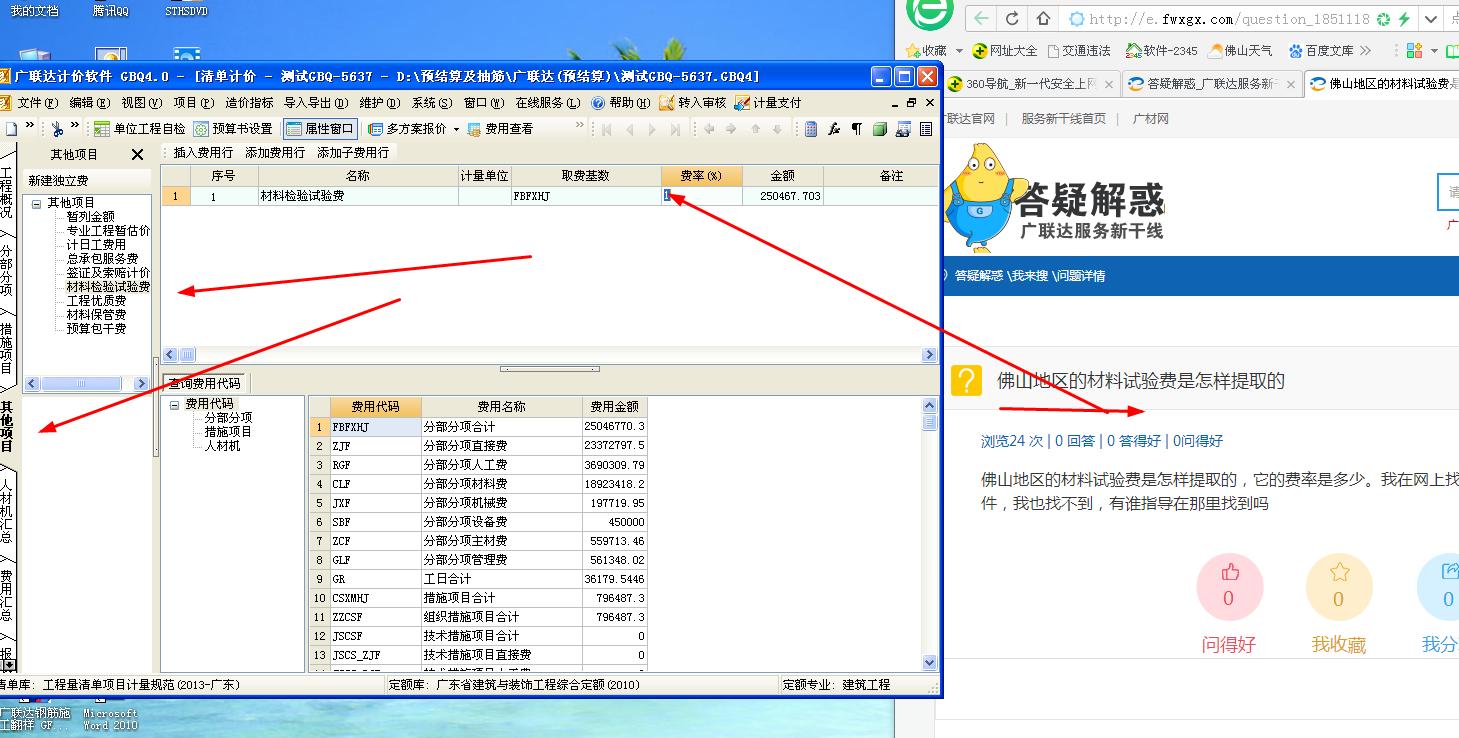Viewport: 1459px width, 738px height.
Task: Click the 计量支付 icon button
Action: (768, 102)
